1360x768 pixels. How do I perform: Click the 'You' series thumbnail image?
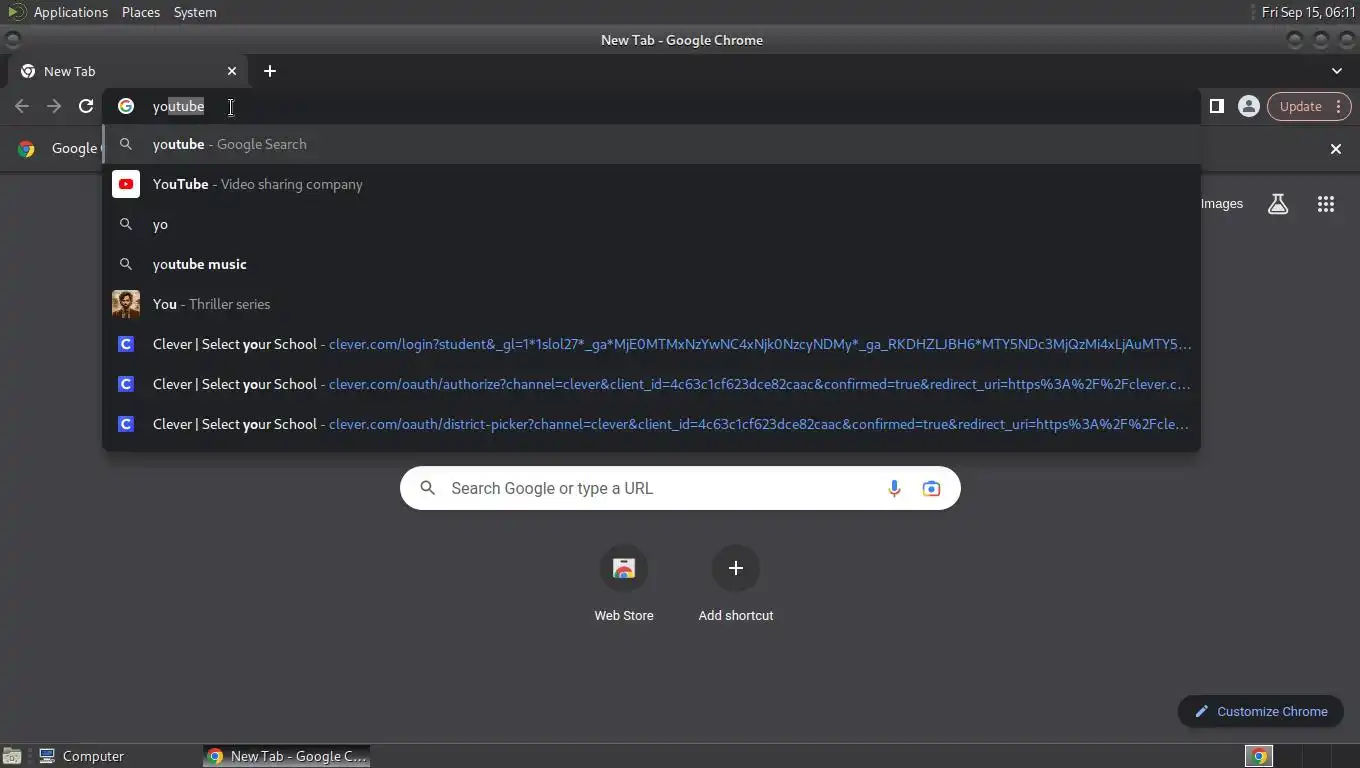coord(126,304)
